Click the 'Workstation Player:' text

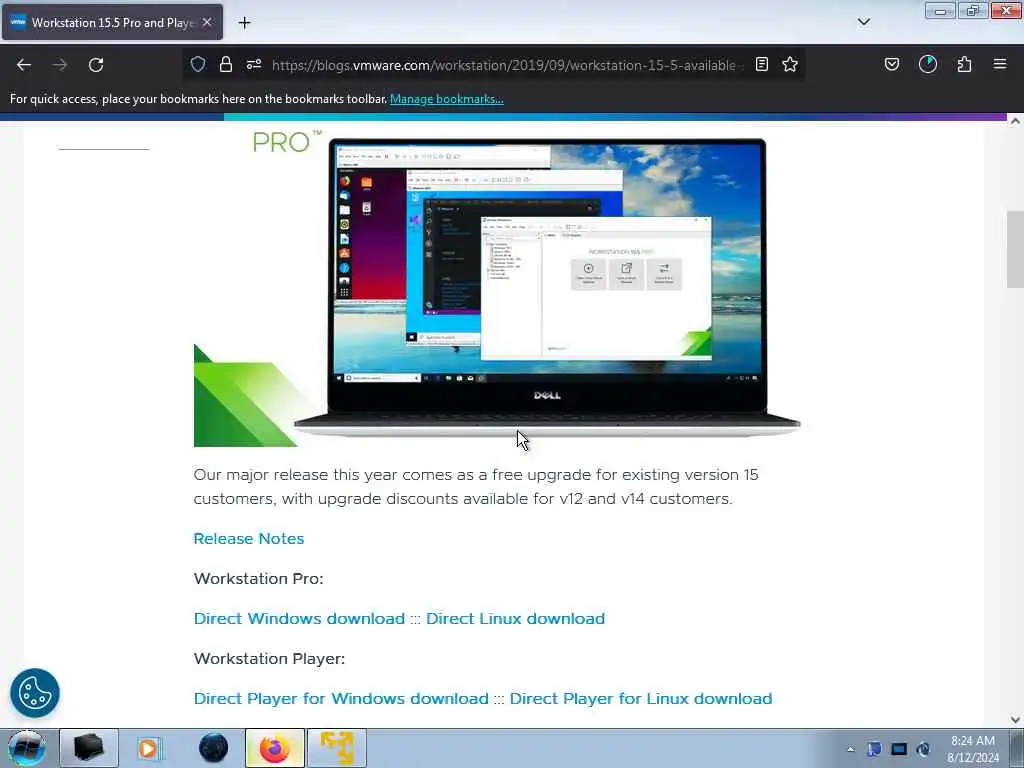click(269, 658)
